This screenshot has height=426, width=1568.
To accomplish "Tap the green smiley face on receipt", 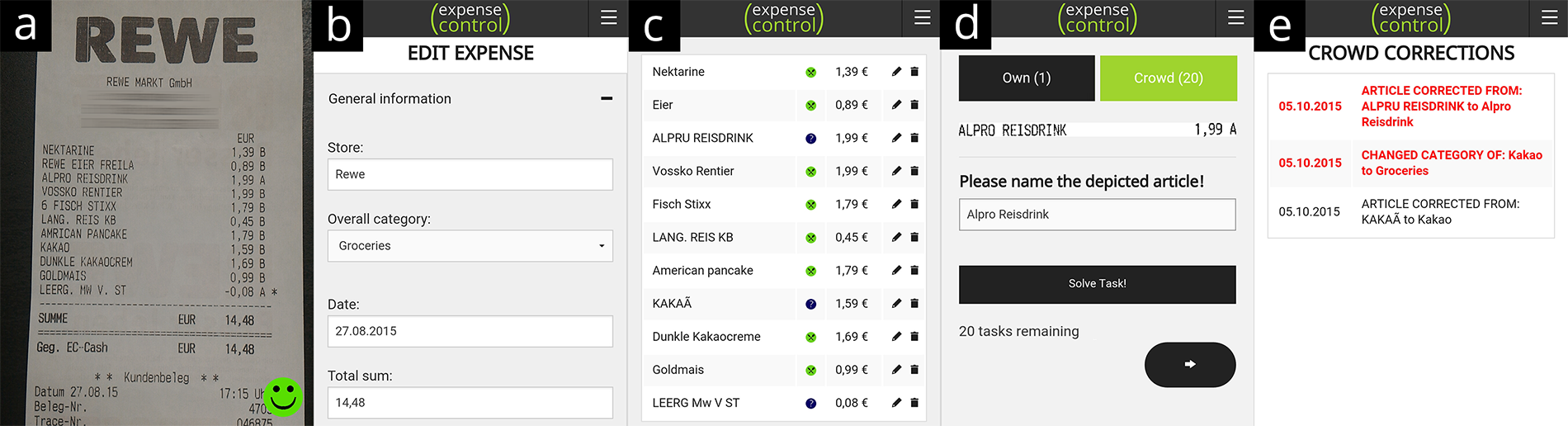I will click(x=283, y=397).
